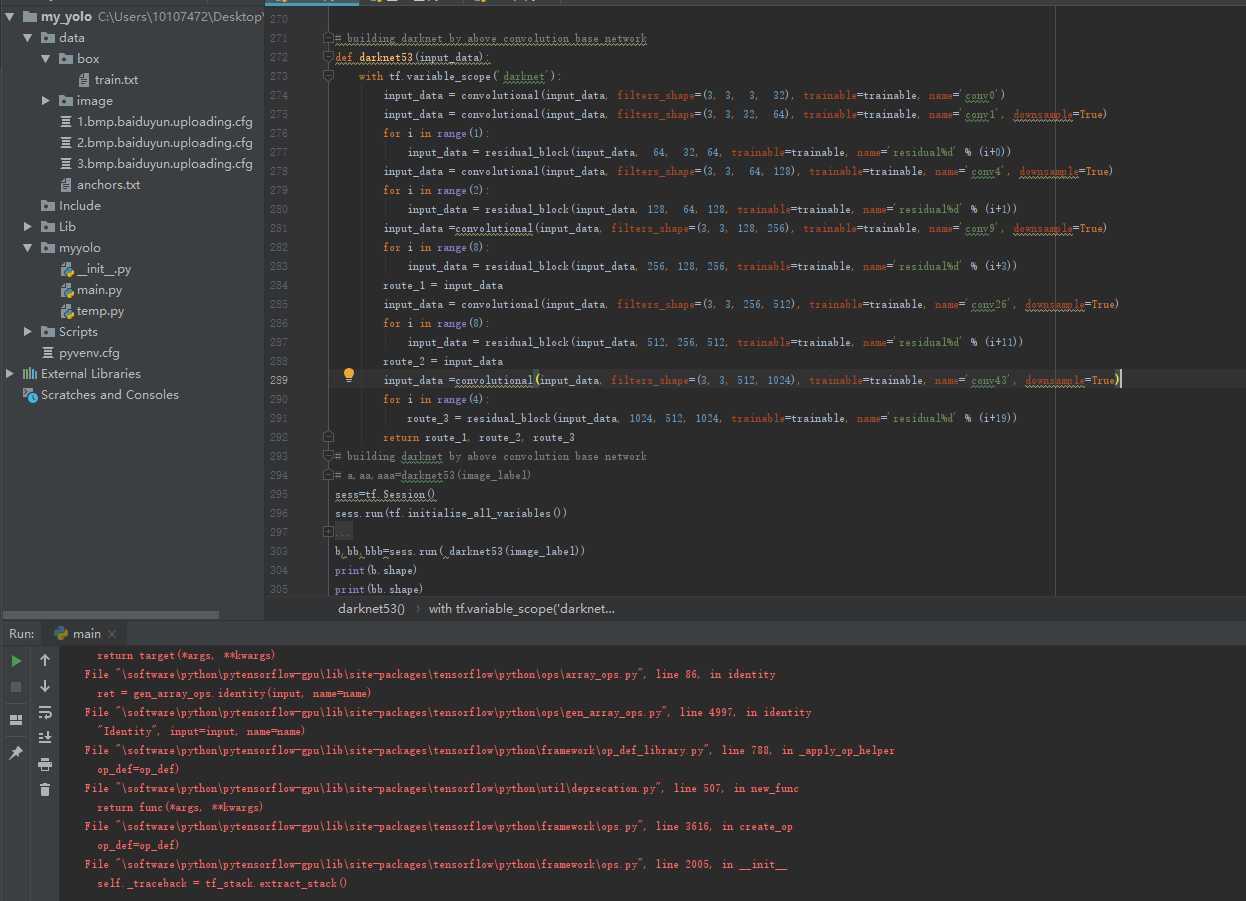Click the pyvenv.cfg file icon

48,353
